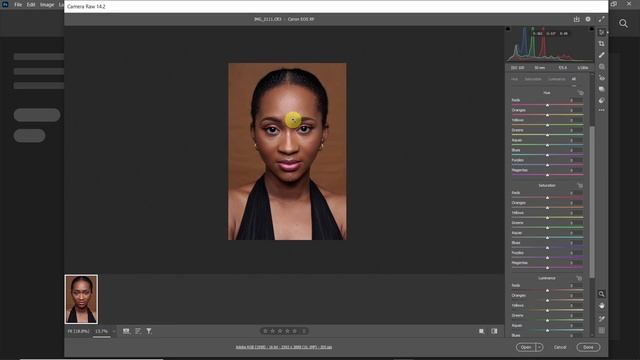Viewport: 640px width, 360px height.
Task: Activate Saturation targeted adjustment tool icon
Action: point(580,185)
